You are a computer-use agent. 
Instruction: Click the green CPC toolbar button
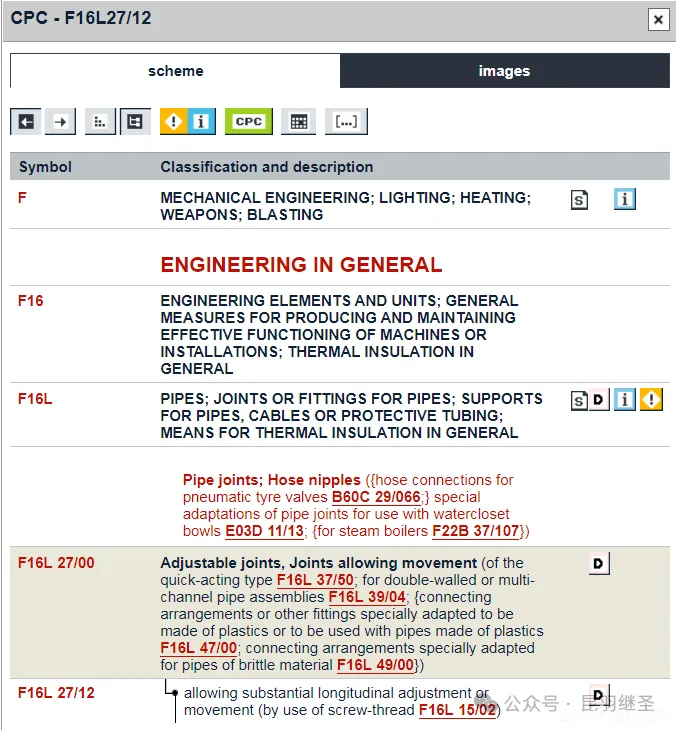click(x=248, y=122)
